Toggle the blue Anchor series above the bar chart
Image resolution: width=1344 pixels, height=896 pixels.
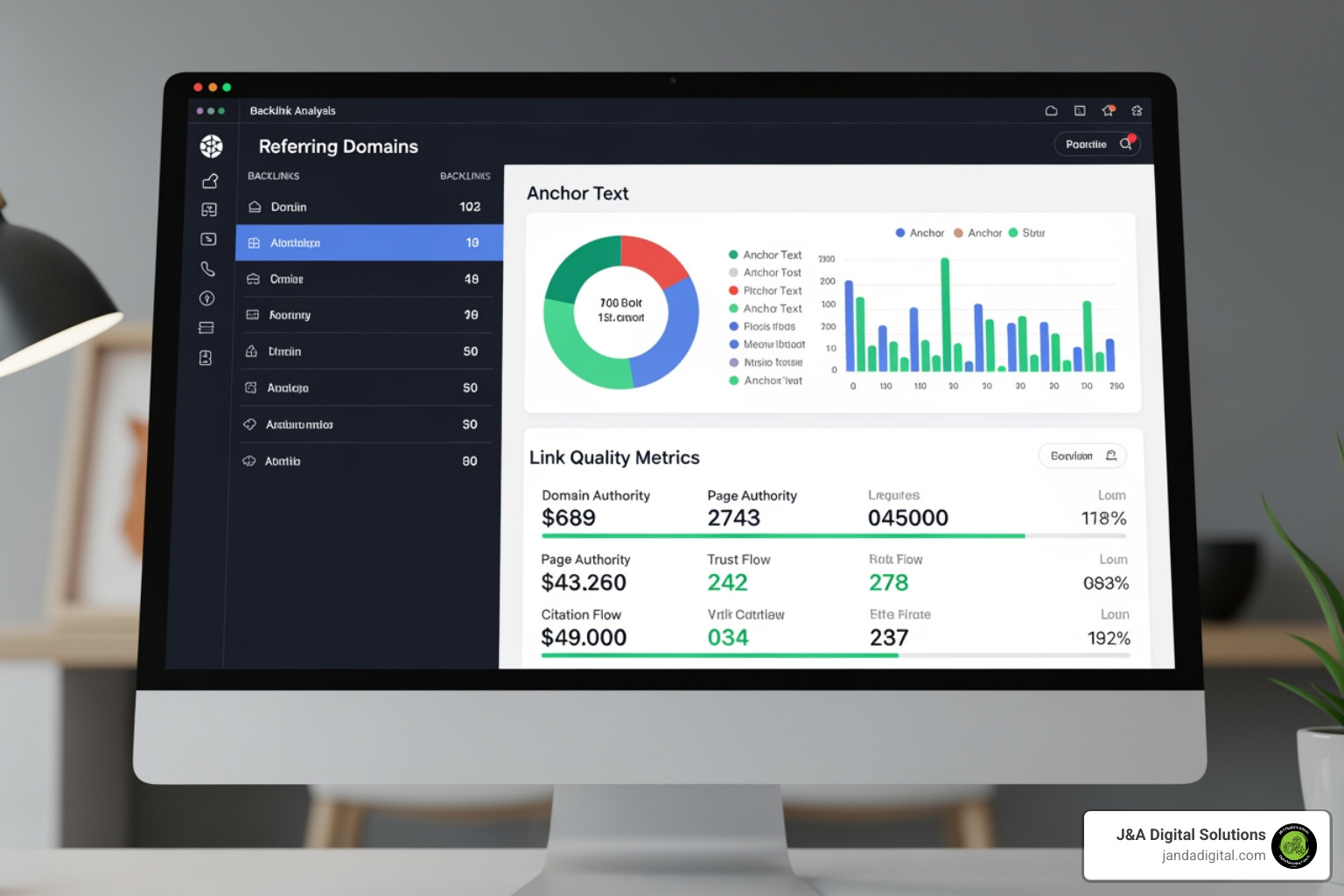pos(920,233)
